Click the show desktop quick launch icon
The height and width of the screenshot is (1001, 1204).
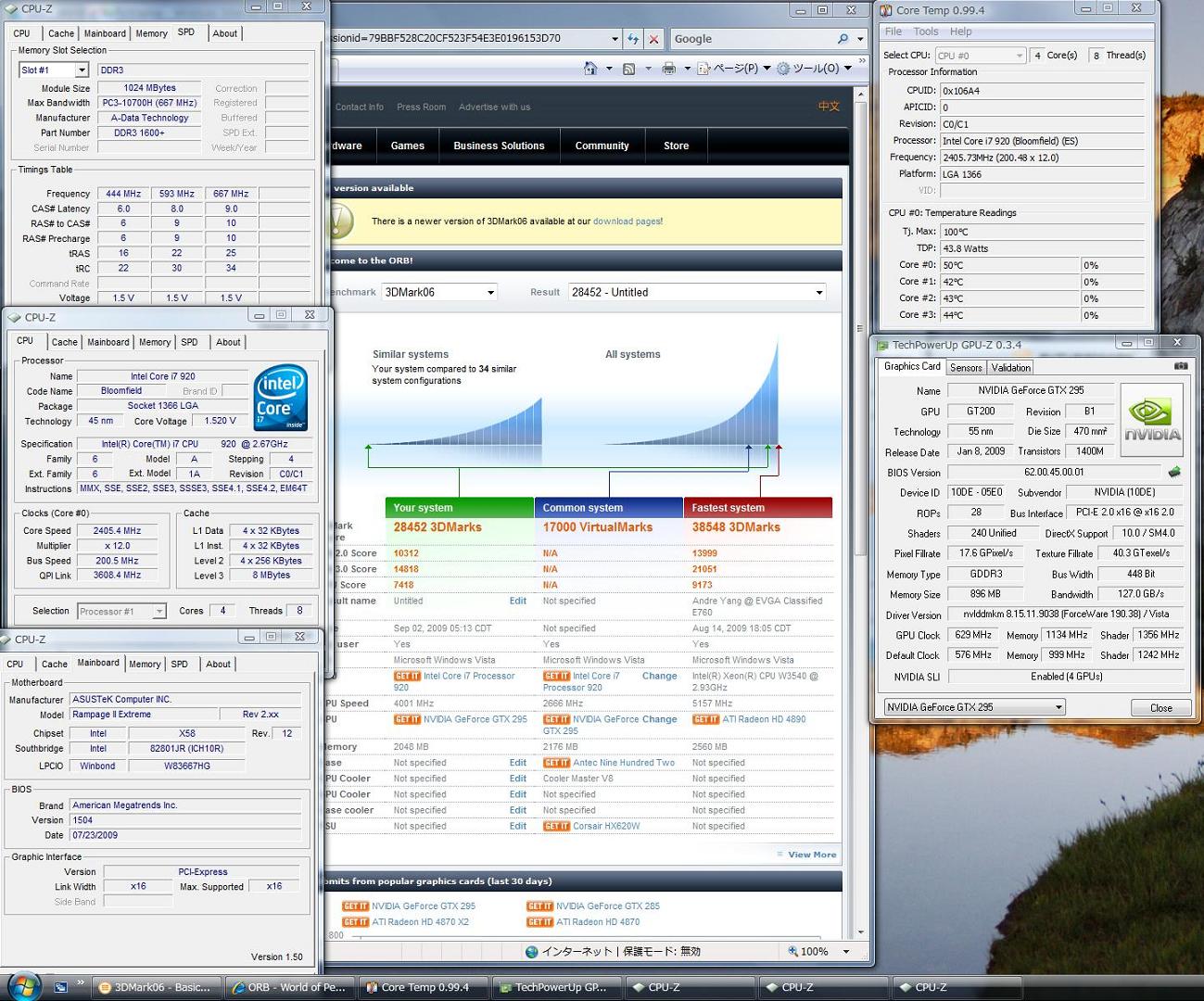coord(61,987)
